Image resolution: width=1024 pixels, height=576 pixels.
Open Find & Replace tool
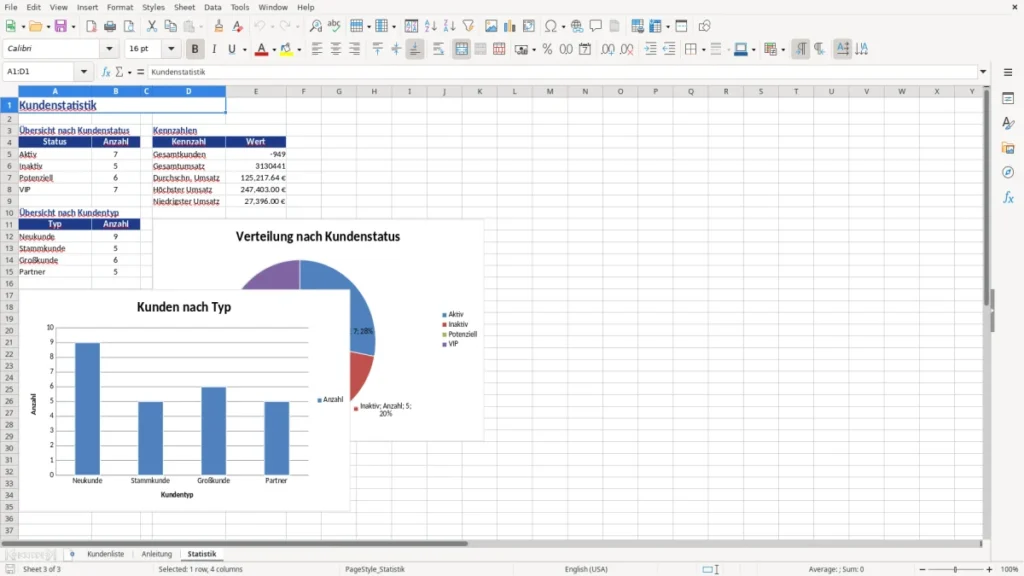[x=315, y=26]
